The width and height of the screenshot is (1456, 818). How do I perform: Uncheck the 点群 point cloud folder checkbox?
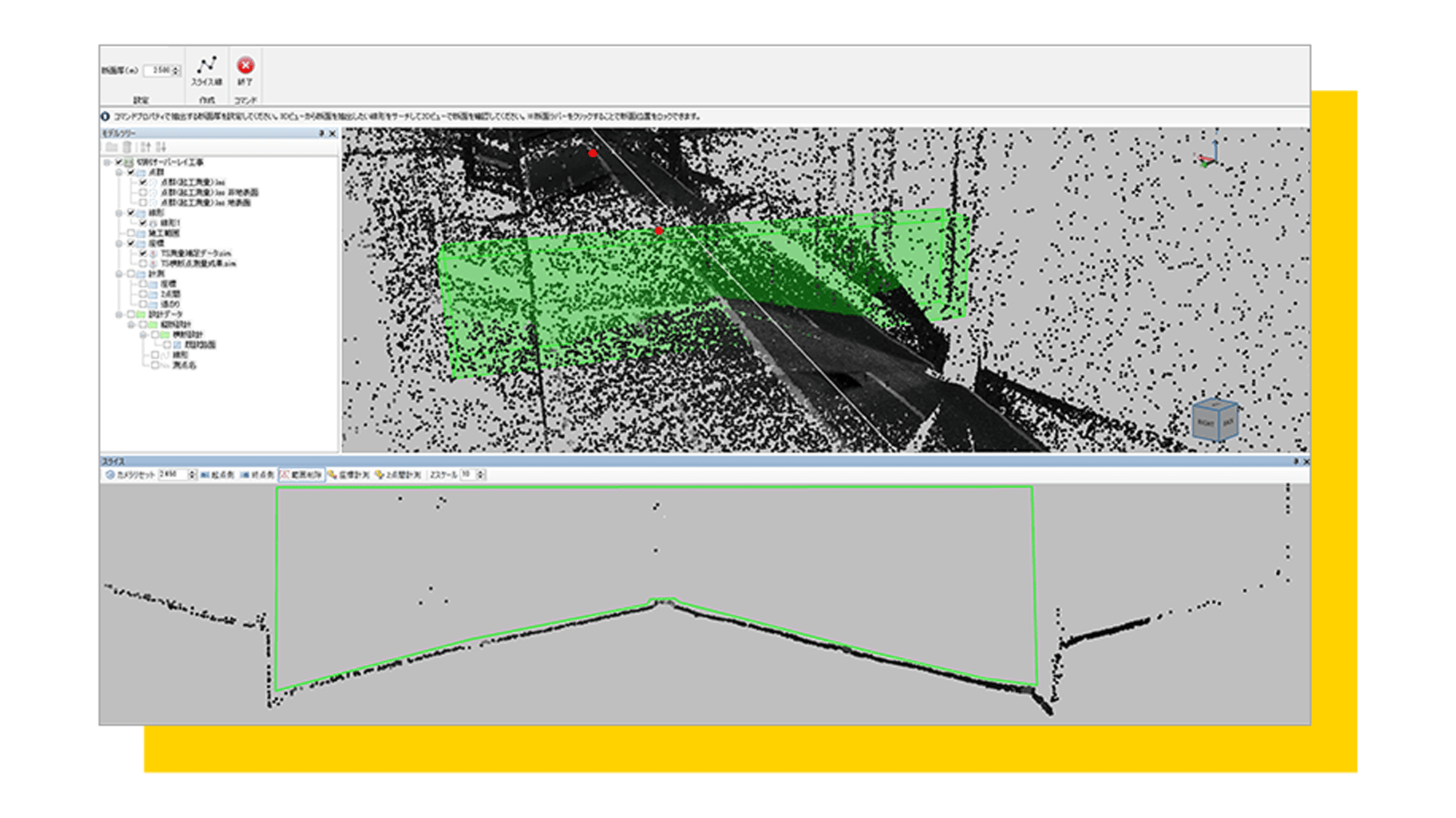131,172
